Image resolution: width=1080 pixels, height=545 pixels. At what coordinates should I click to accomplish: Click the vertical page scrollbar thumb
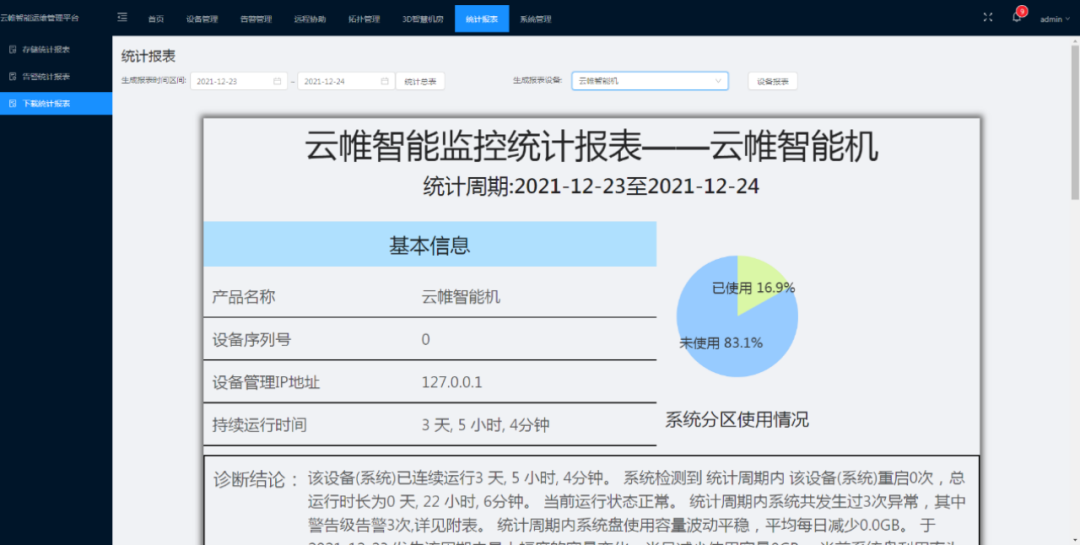(1074, 121)
